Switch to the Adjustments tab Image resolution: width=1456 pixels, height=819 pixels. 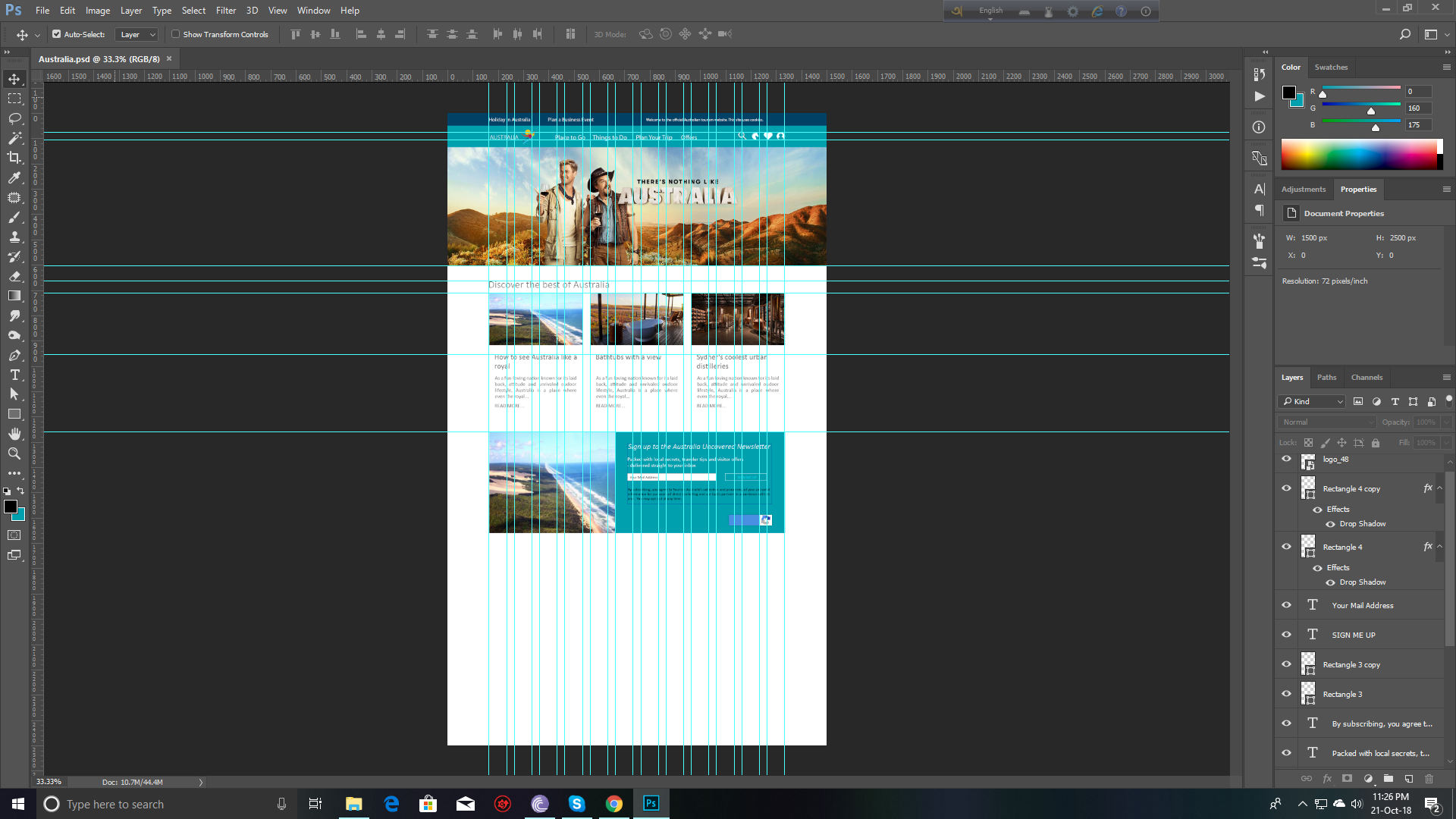(x=1304, y=189)
